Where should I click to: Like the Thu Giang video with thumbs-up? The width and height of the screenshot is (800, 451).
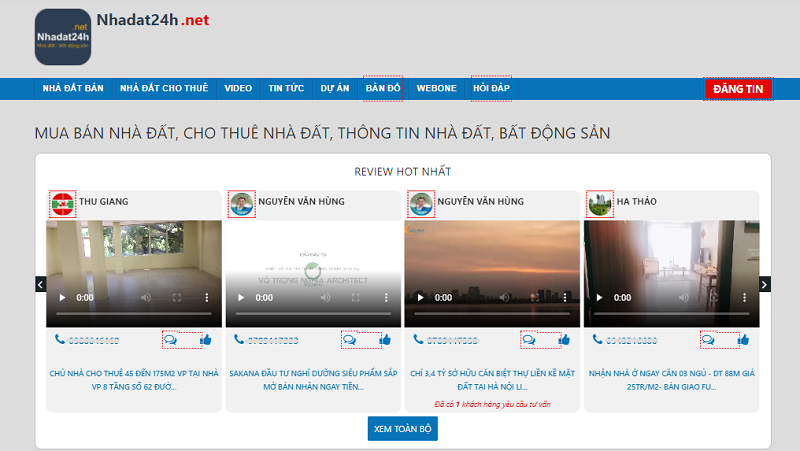pos(206,340)
